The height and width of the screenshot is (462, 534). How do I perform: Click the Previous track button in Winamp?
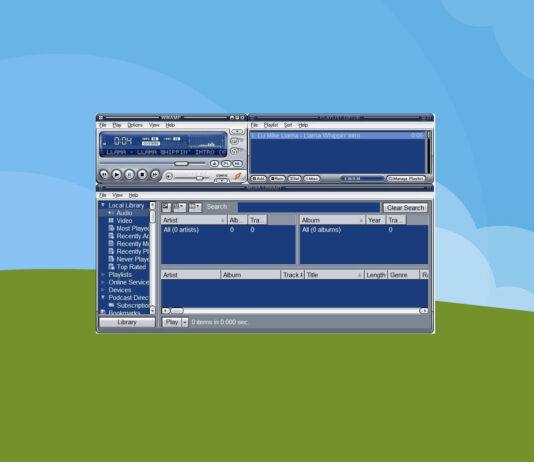click(x=104, y=175)
